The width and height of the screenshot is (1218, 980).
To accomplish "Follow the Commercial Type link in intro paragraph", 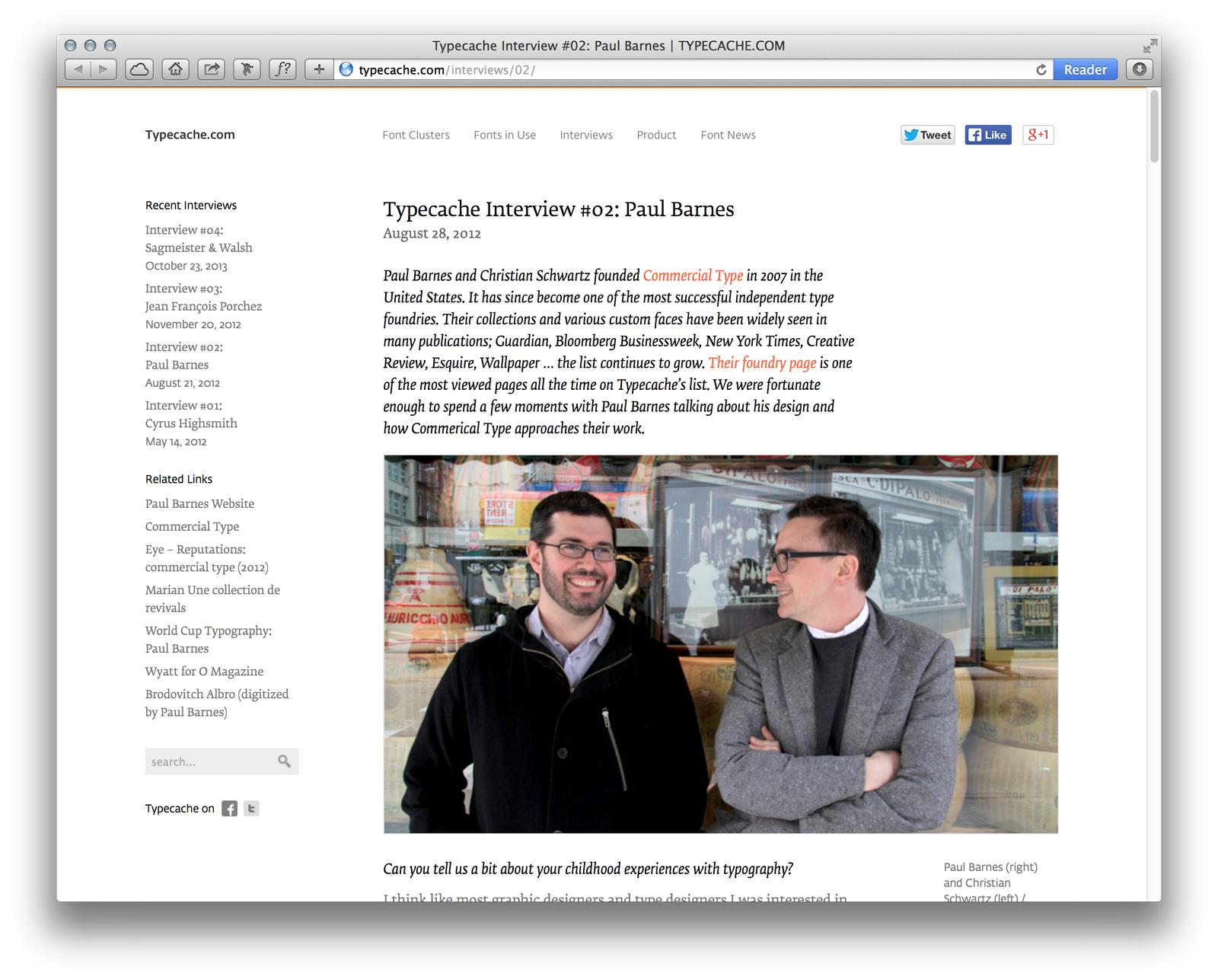I will (x=693, y=276).
